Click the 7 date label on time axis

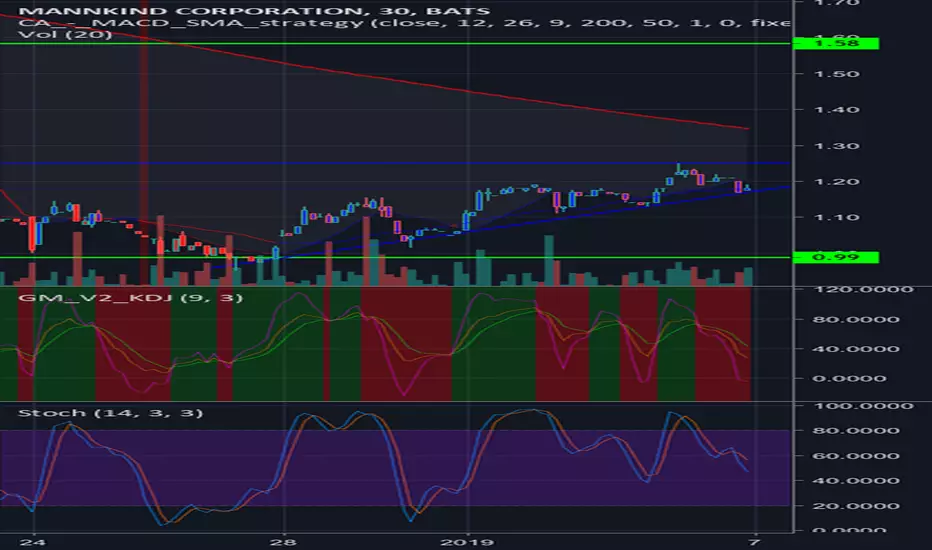[x=754, y=542]
